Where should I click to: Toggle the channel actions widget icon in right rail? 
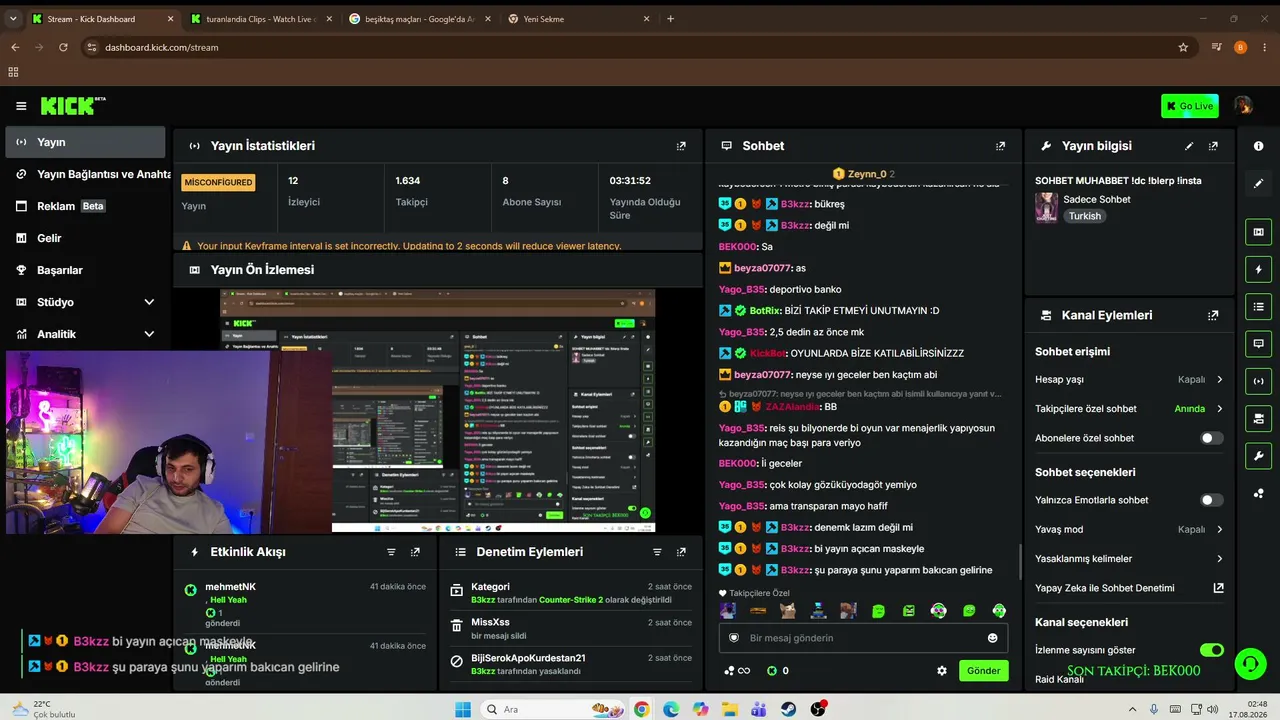(1258, 418)
